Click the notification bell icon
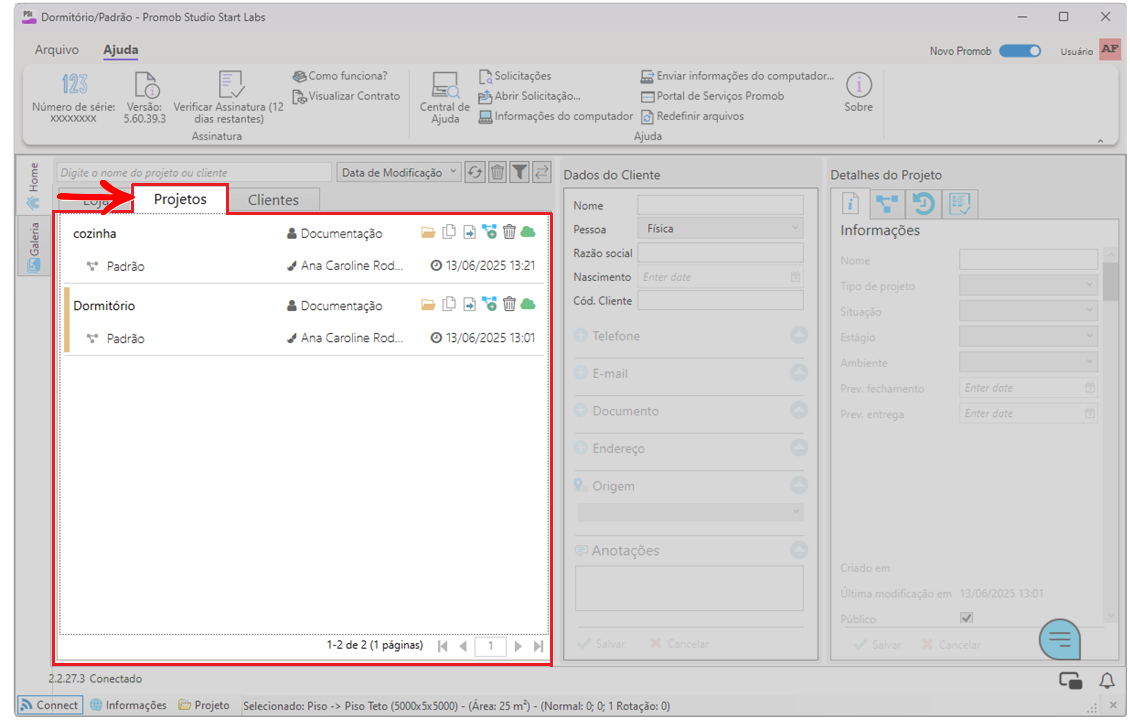 (1107, 680)
